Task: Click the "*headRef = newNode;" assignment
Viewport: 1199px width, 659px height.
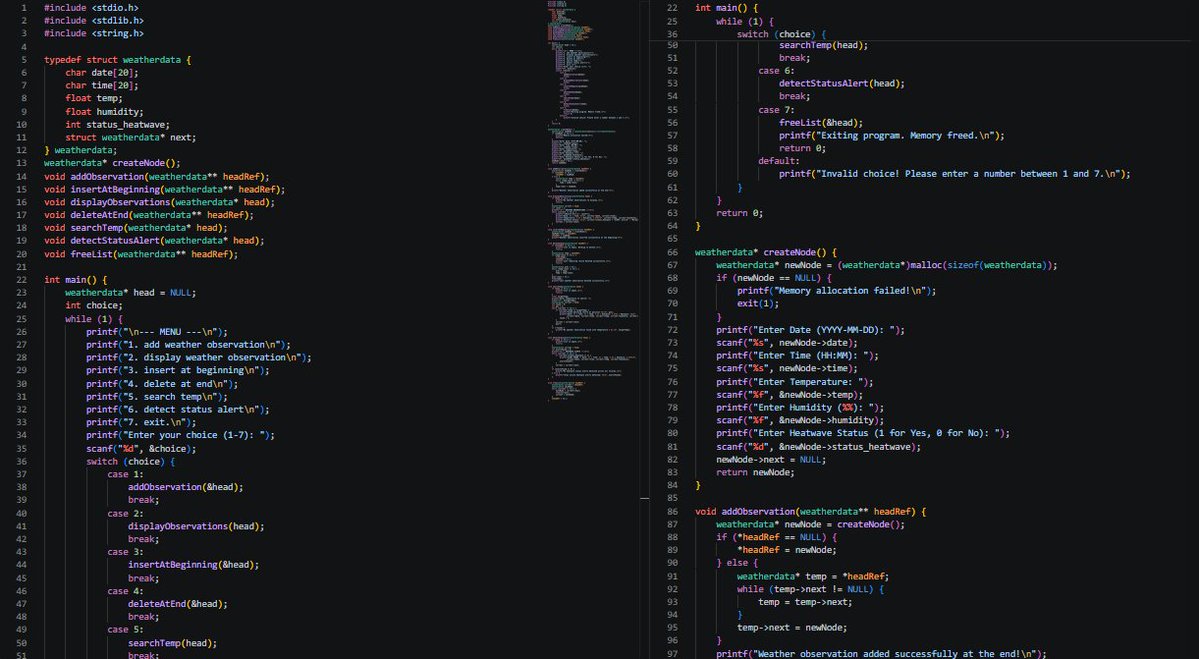Action: pyautogui.click(x=787, y=550)
